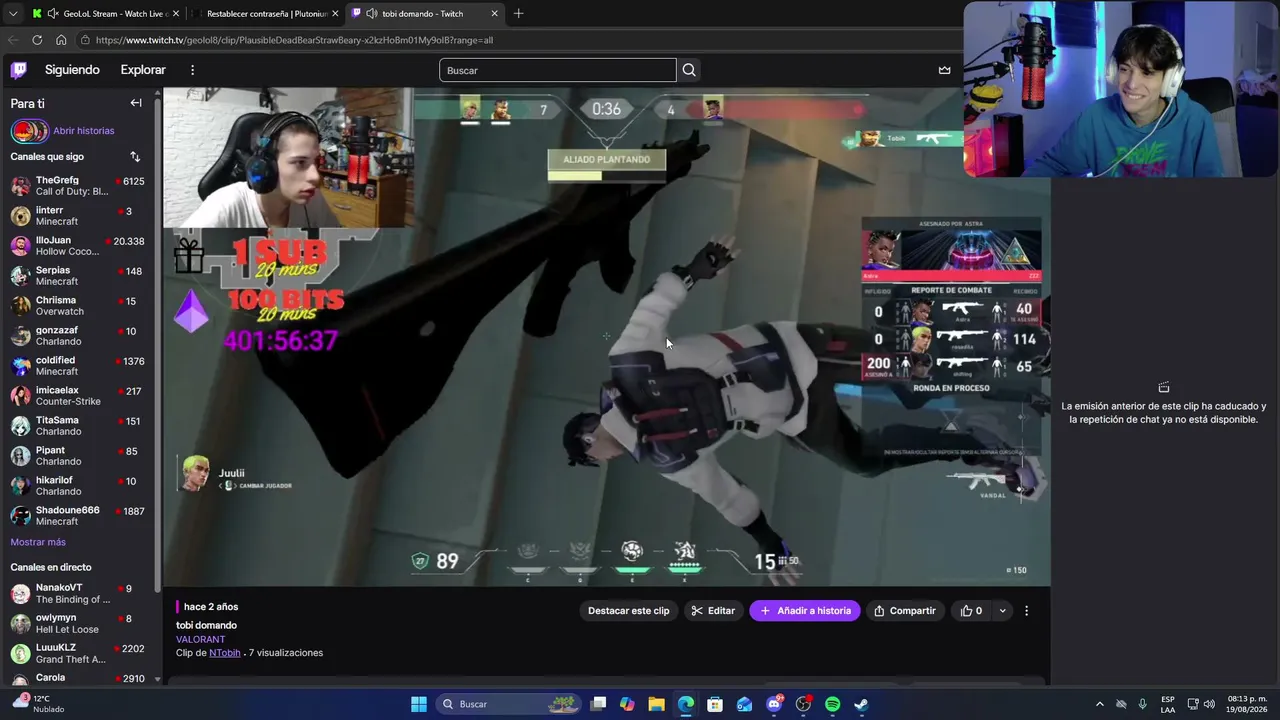The width and height of the screenshot is (1280, 720).
Task: Click the Compartir button
Action: tap(905, 611)
